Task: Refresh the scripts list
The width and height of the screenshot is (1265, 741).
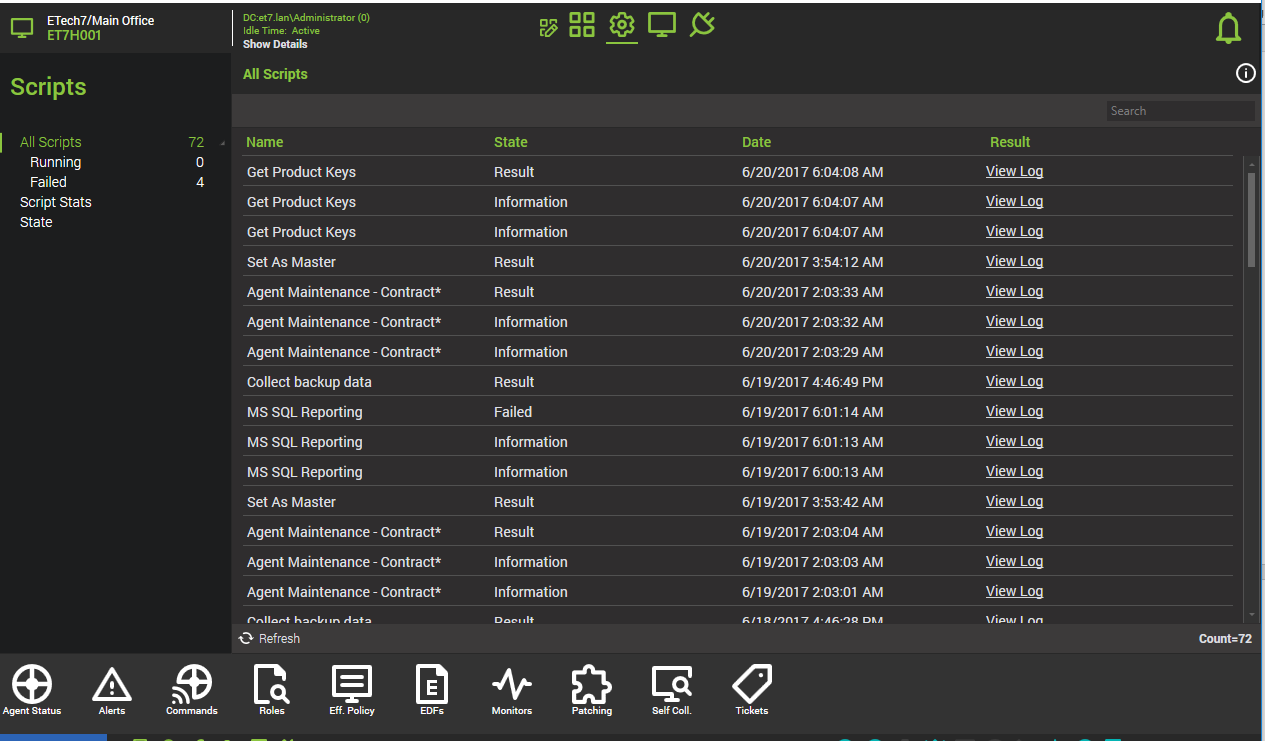Action: tap(268, 638)
